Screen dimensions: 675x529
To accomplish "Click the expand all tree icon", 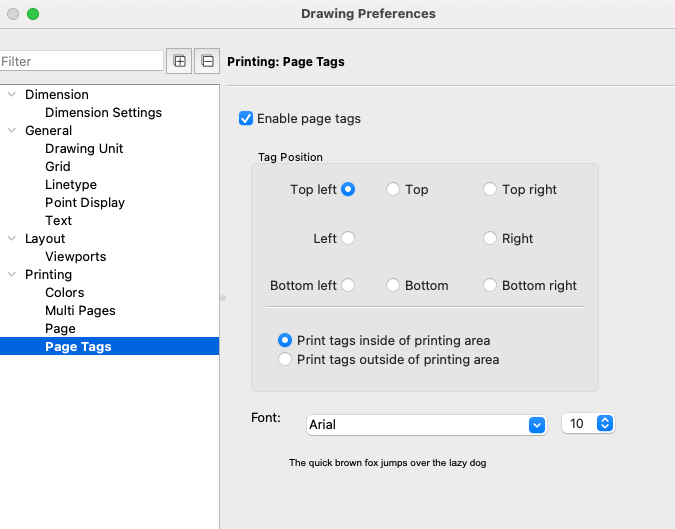I will pyautogui.click(x=180, y=61).
